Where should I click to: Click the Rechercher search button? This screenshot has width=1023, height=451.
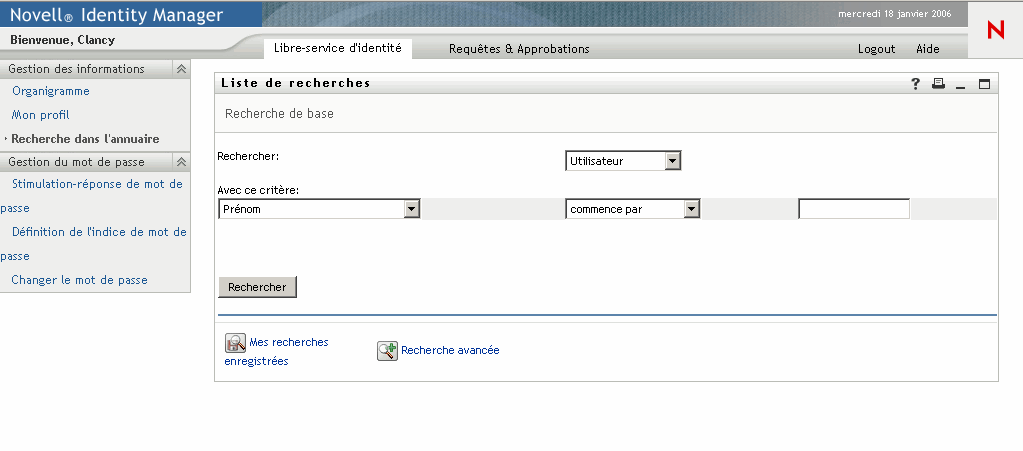click(257, 287)
